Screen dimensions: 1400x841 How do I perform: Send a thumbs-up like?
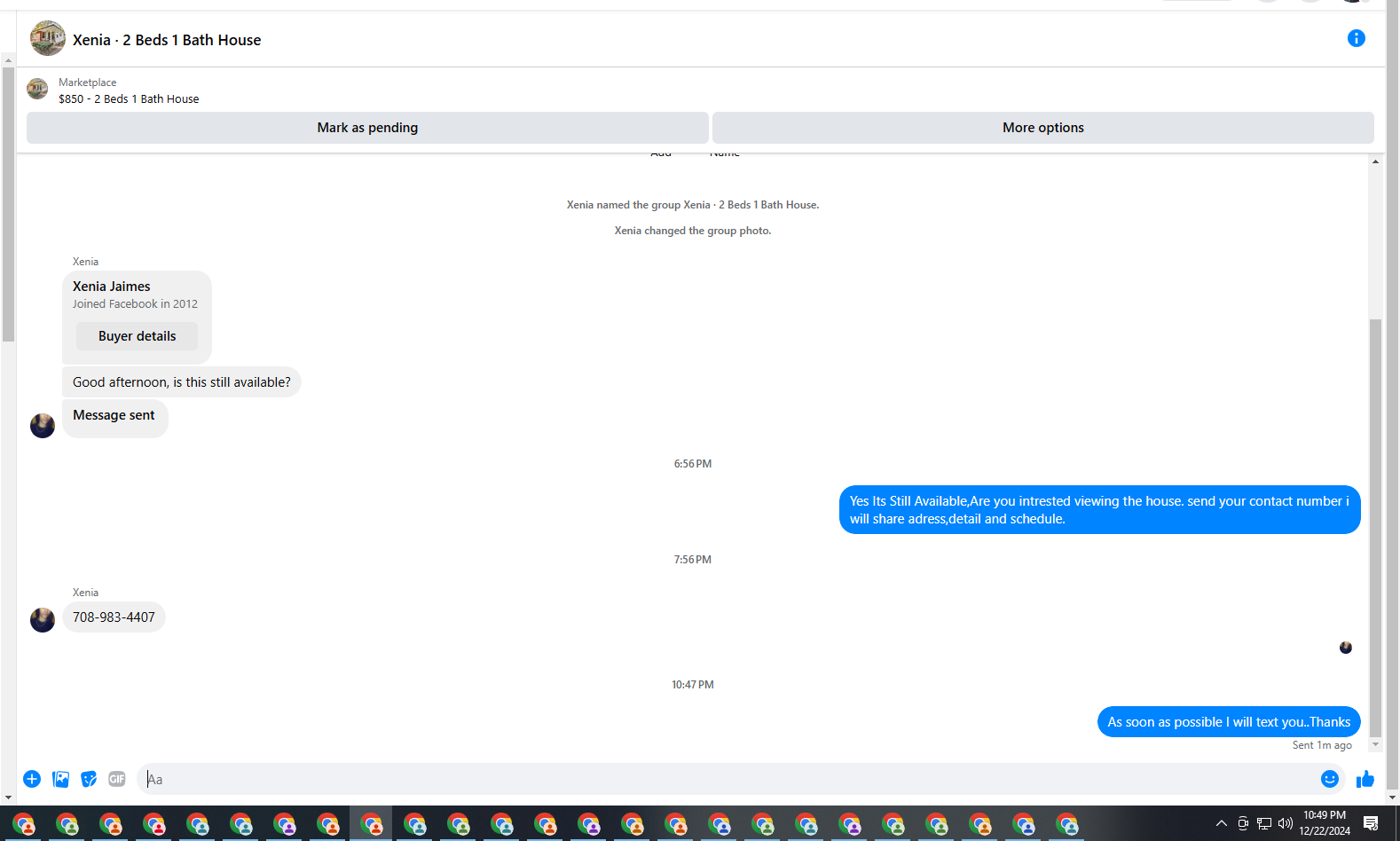coord(1365,779)
